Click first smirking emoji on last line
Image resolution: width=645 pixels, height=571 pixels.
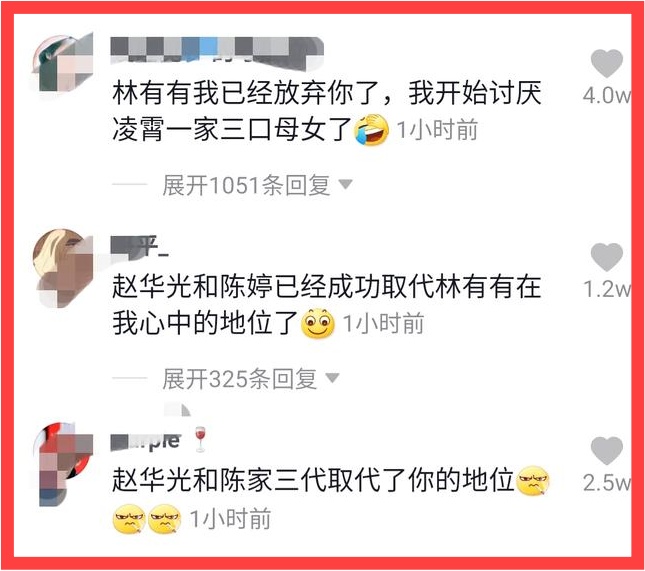point(129,519)
